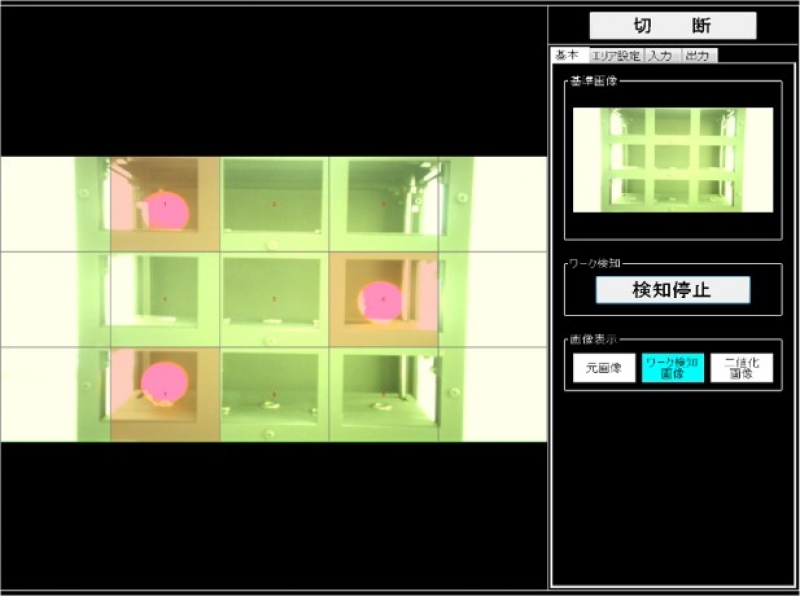Click the 切断 disconnect button
The width and height of the screenshot is (800, 596).
673,26
